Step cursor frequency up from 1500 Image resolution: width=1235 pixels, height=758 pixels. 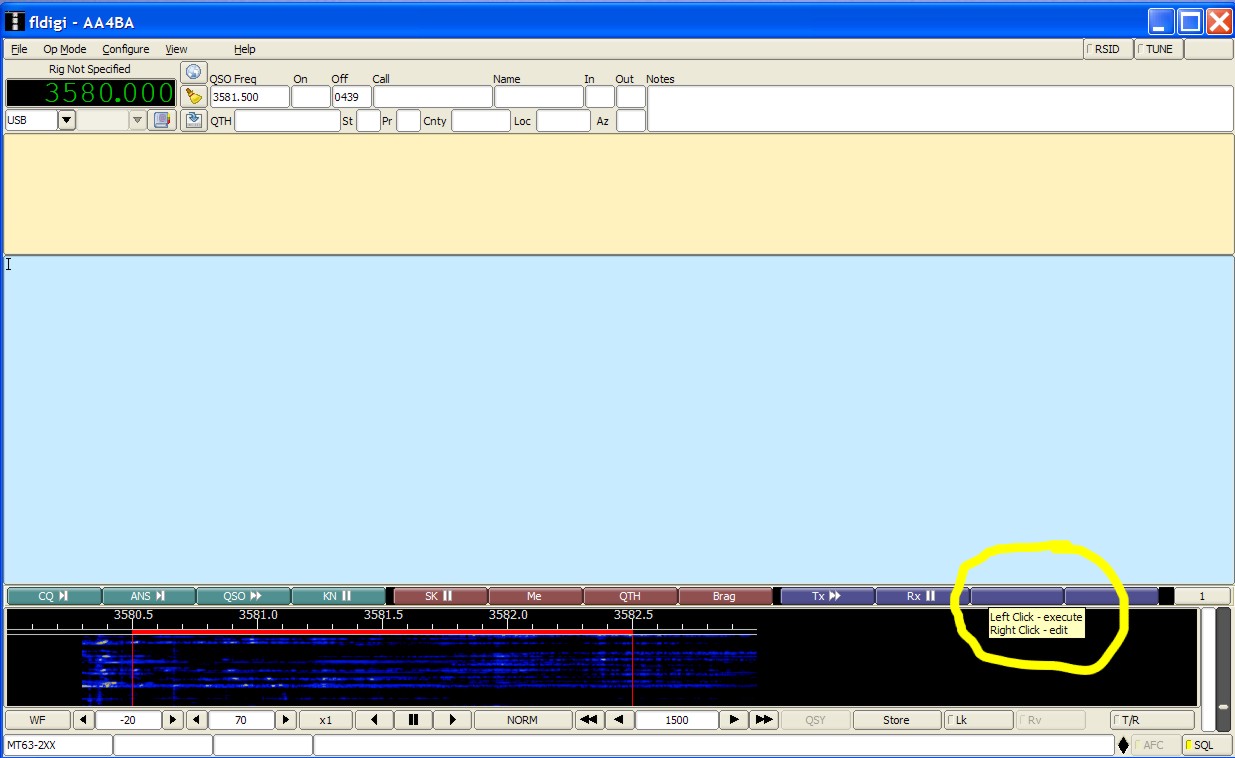pos(735,720)
